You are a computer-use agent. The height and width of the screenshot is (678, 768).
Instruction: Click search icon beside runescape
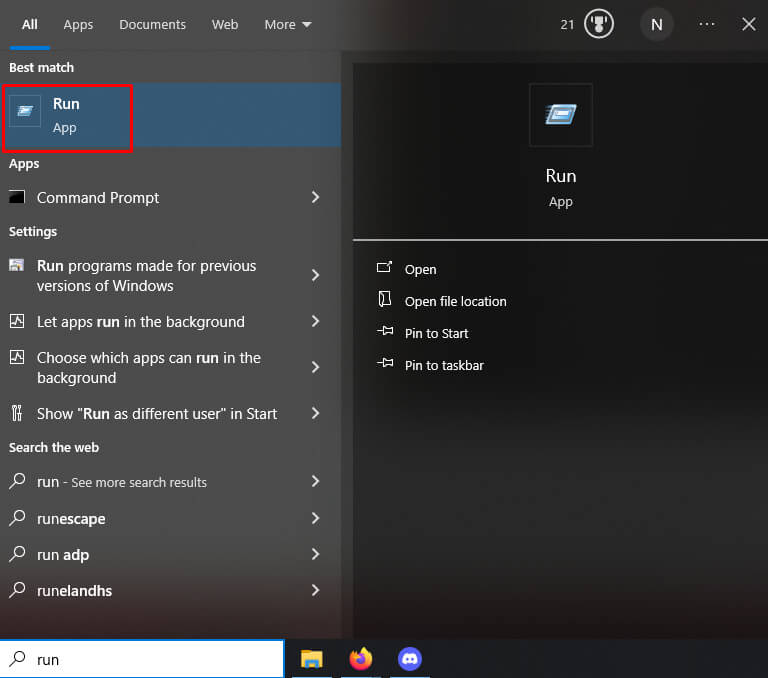17,517
